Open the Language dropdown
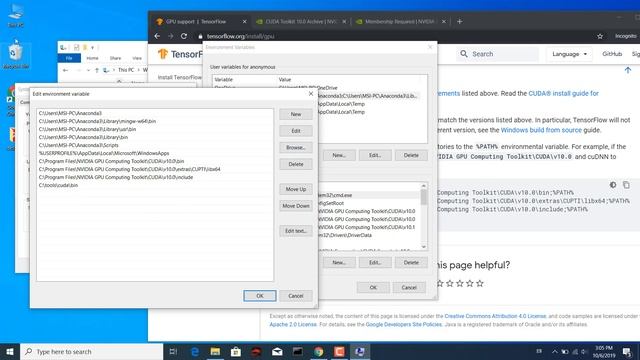 coord(569,54)
